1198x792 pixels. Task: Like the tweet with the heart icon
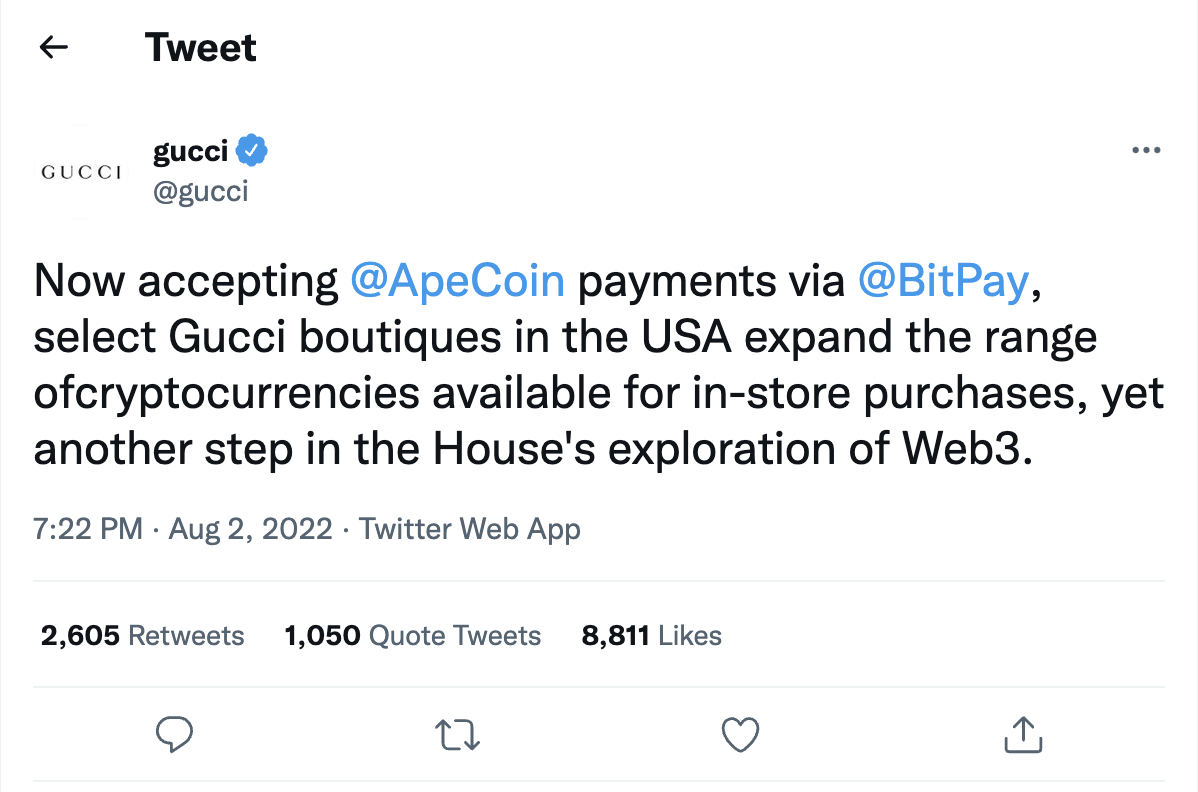click(740, 735)
